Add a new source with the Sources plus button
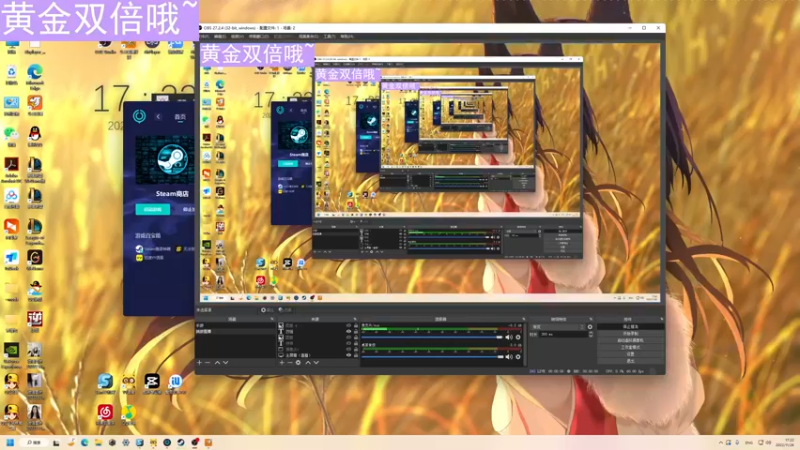The width and height of the screenshot is (800, 450). (282, 362)
